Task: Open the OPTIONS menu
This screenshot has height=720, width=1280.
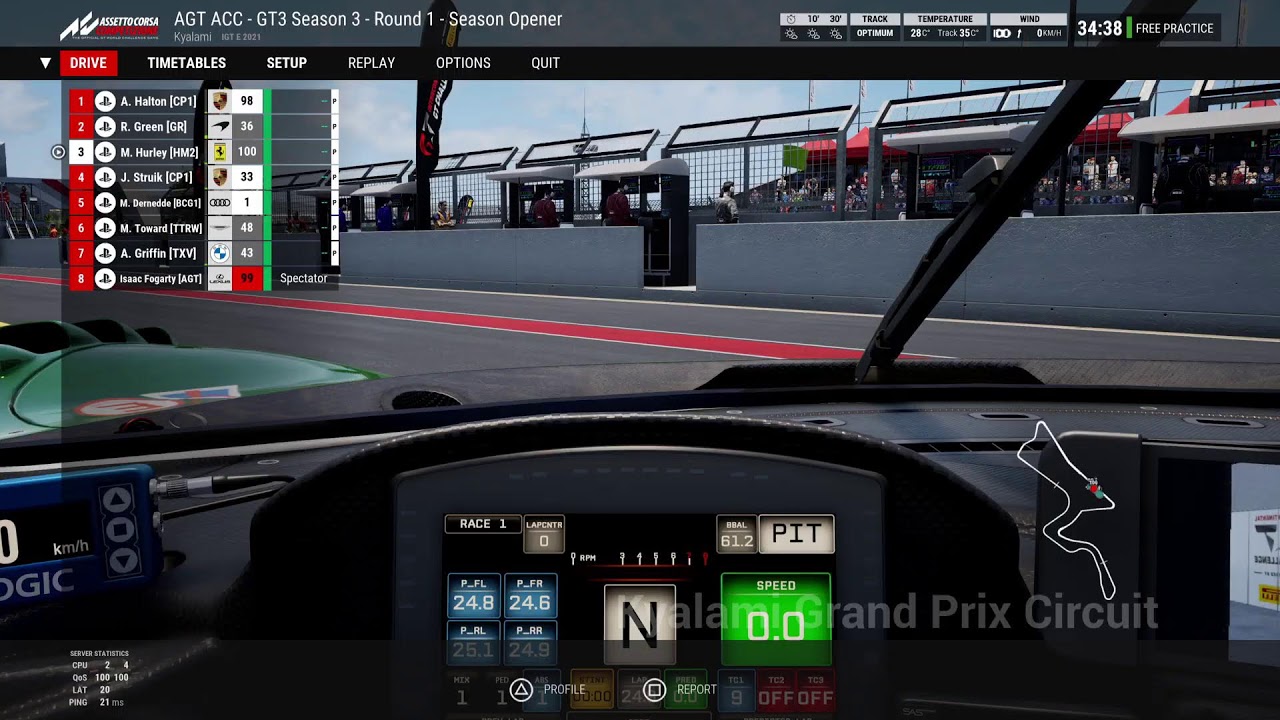Action: tap(463, 63)
